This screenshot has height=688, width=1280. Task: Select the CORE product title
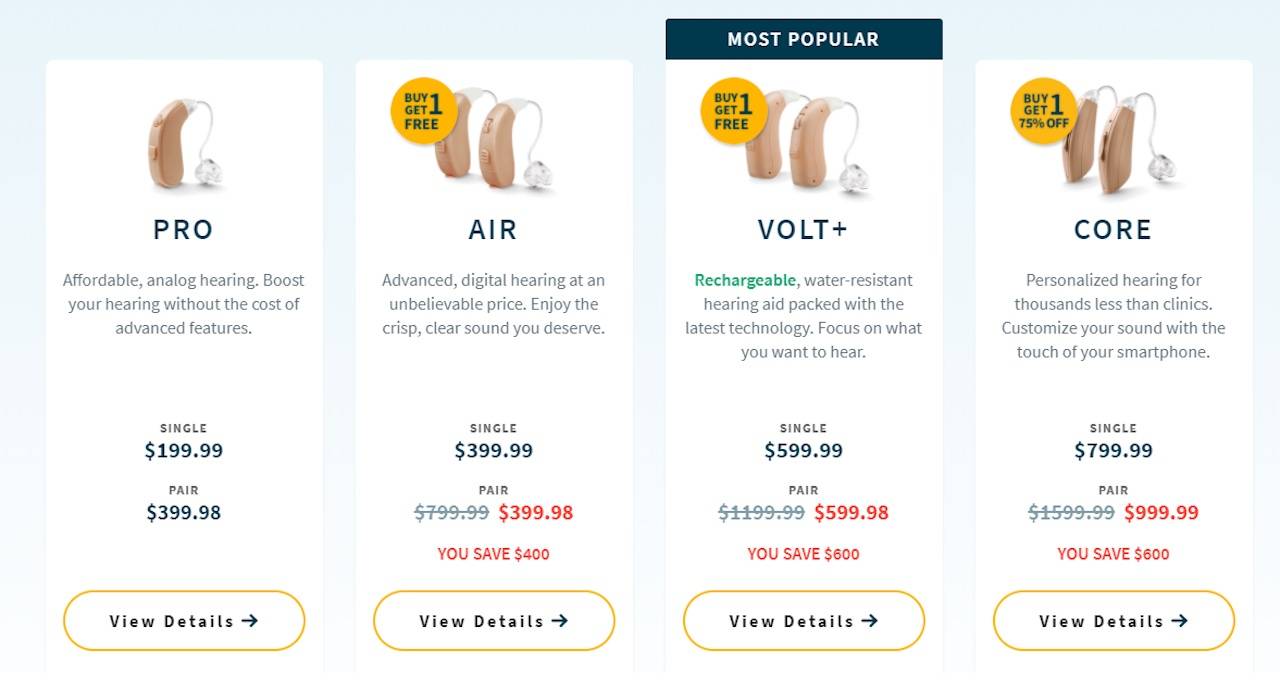(x=1113, y=230)
